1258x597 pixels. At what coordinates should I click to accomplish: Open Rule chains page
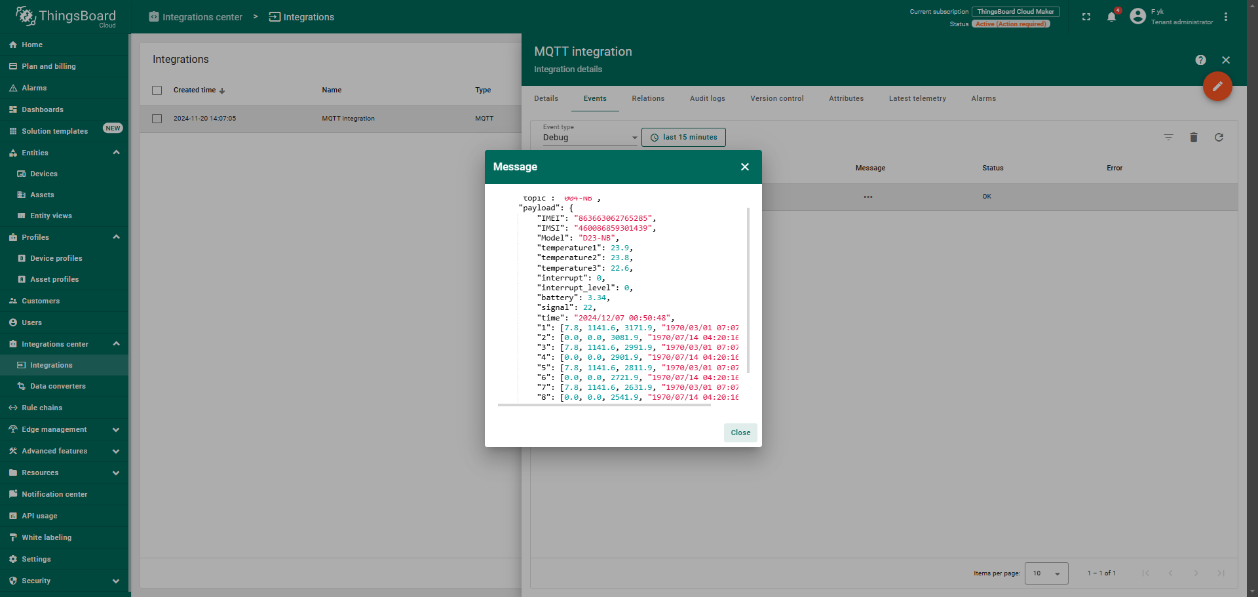[64, 407]
